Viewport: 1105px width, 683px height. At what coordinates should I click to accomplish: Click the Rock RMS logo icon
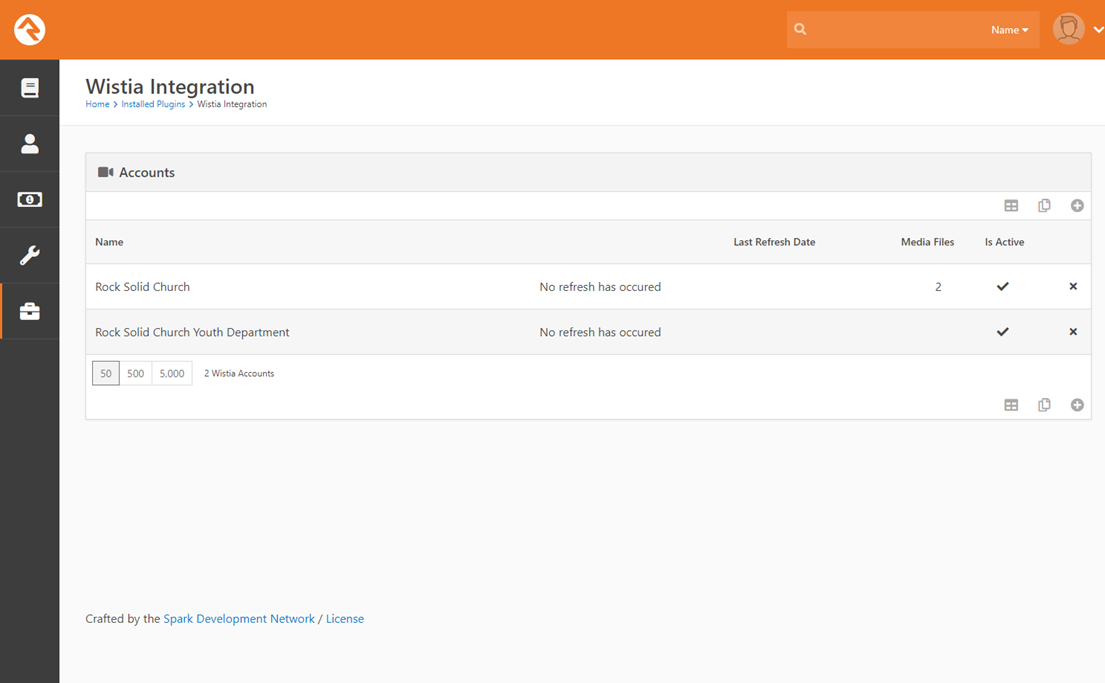click(30, 30)
